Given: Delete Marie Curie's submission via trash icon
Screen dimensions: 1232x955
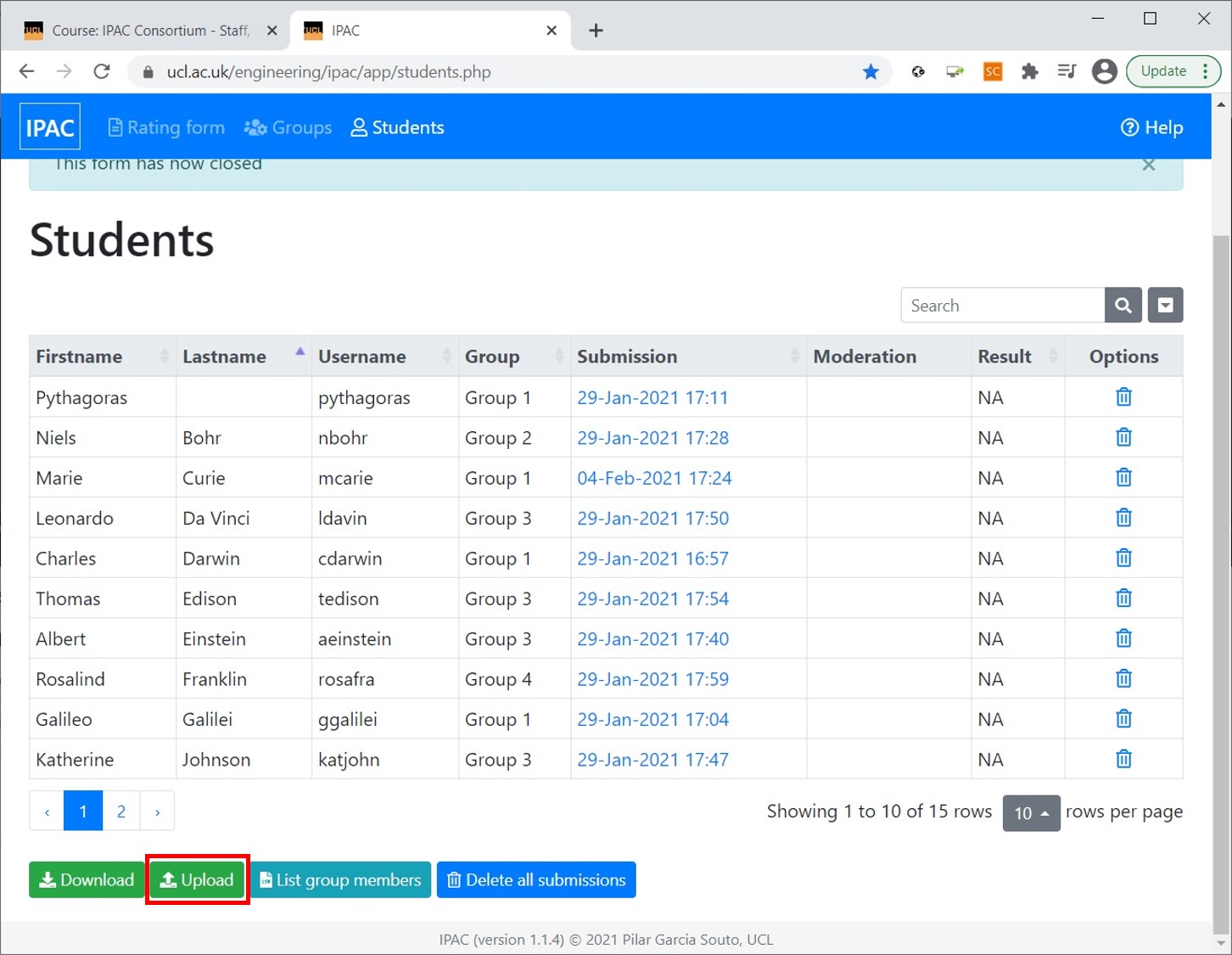Looking at the screenshot, I should 1123,477.
